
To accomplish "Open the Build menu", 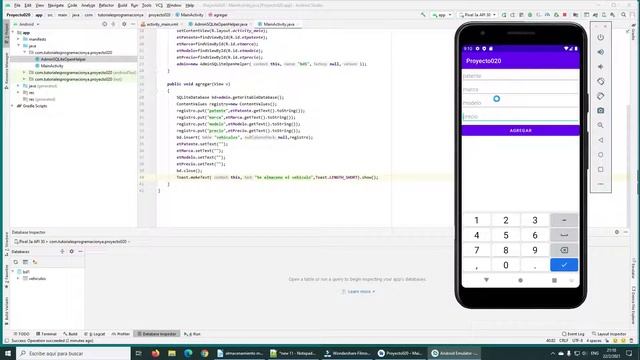I will 122,5.
